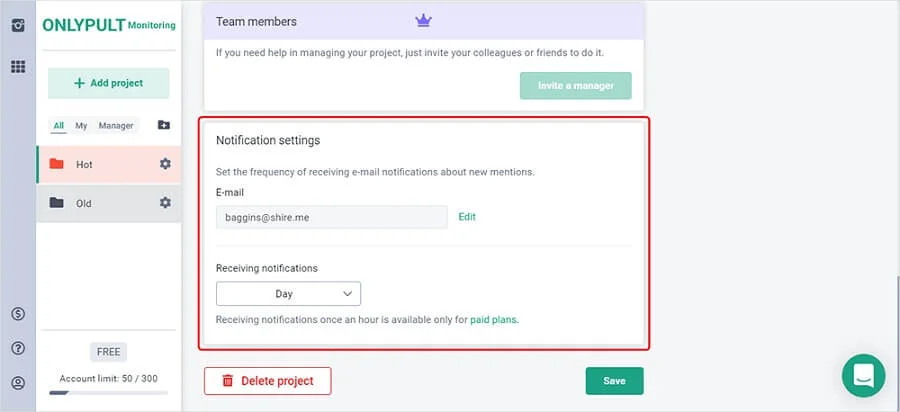Switch to the Manager projects tab

coord(116,126)
